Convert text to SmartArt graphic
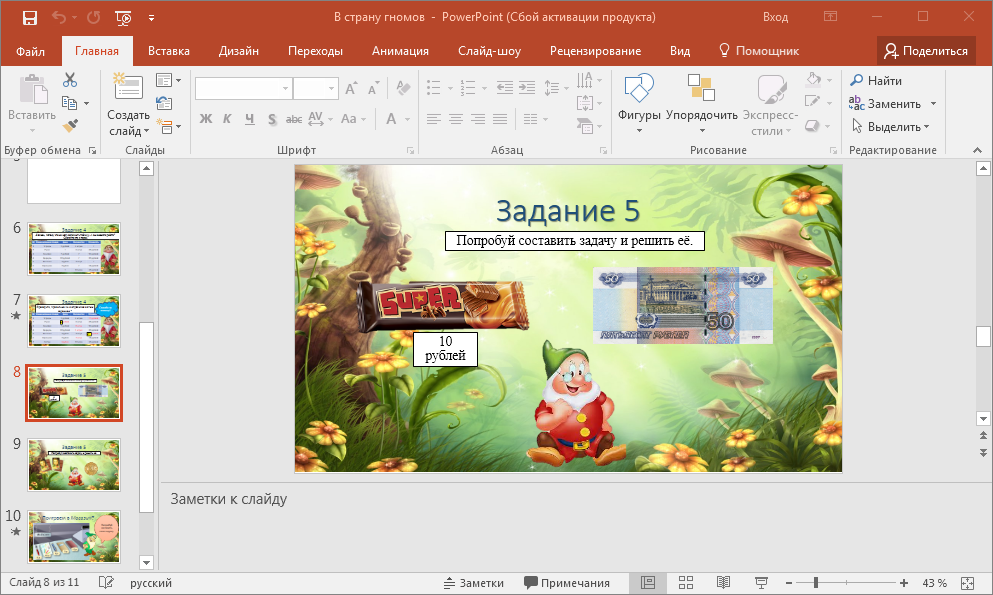This screenshot has height=595, width=993. pos(589,127)
